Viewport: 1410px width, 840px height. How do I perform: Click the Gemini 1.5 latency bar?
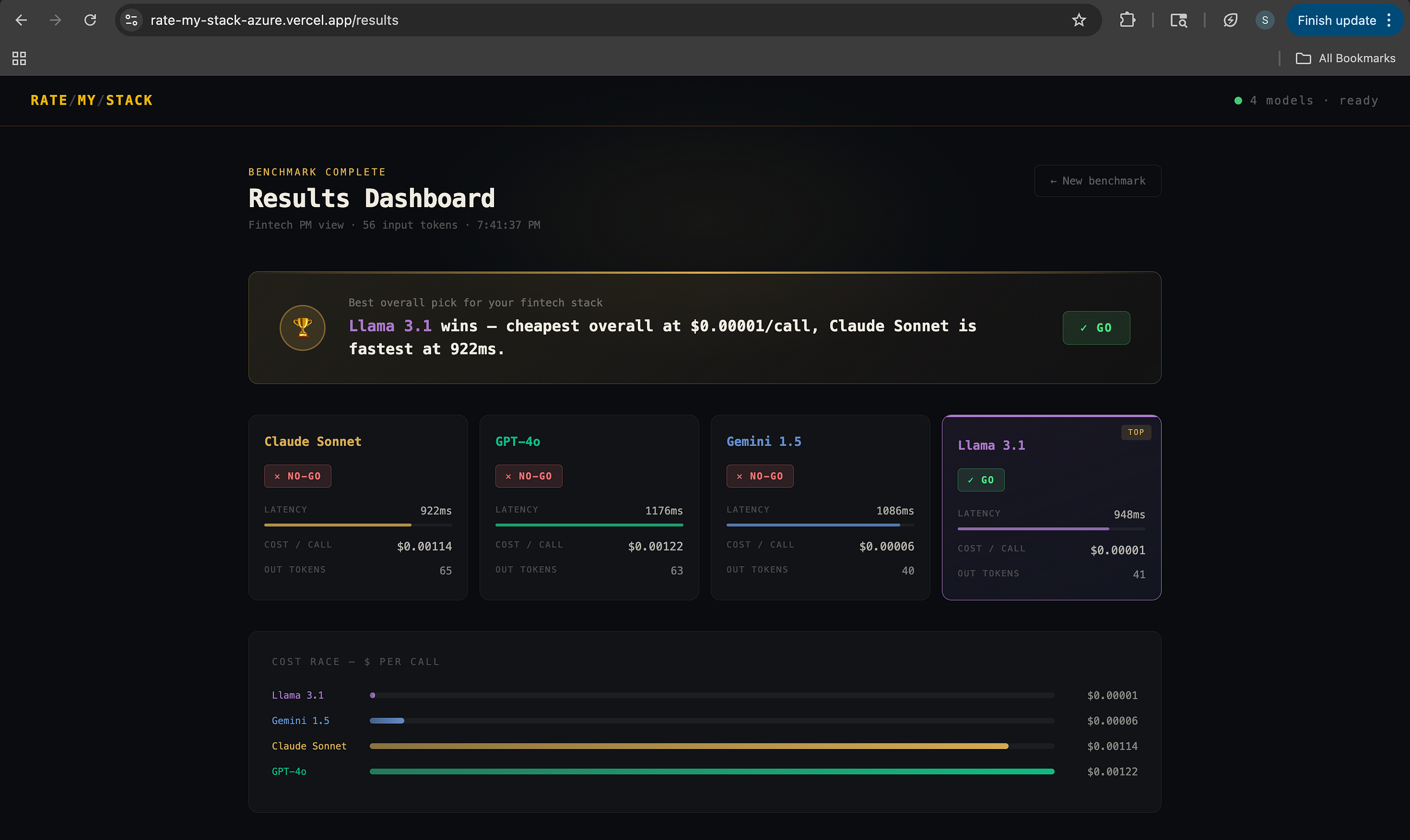pos(820,525)
